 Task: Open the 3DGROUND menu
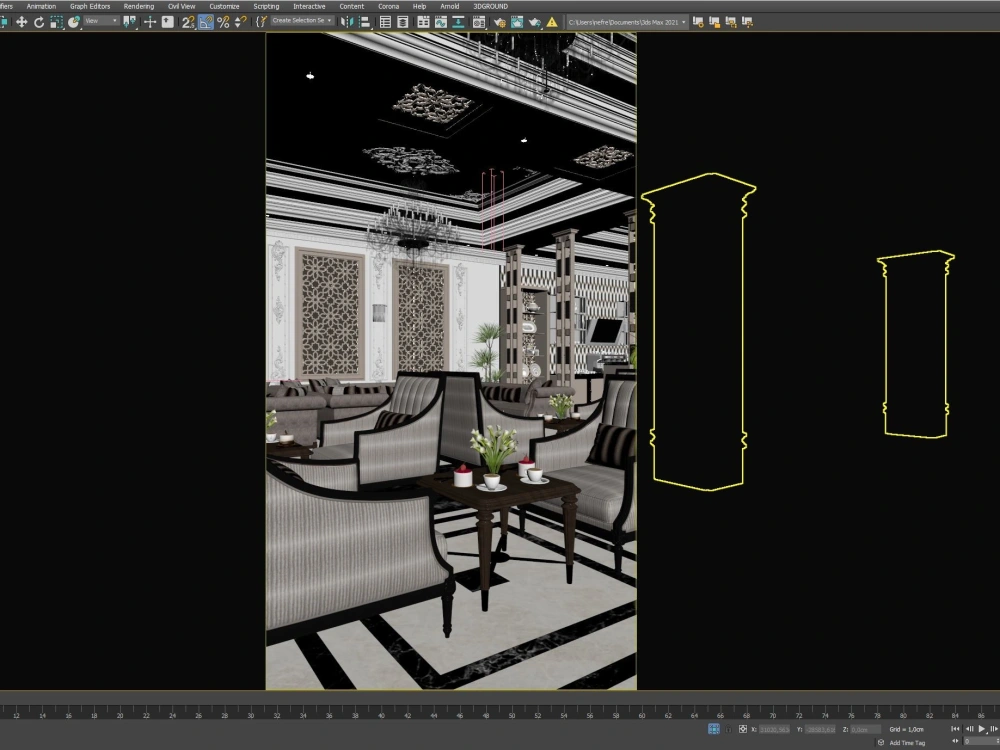click(490, 6)
